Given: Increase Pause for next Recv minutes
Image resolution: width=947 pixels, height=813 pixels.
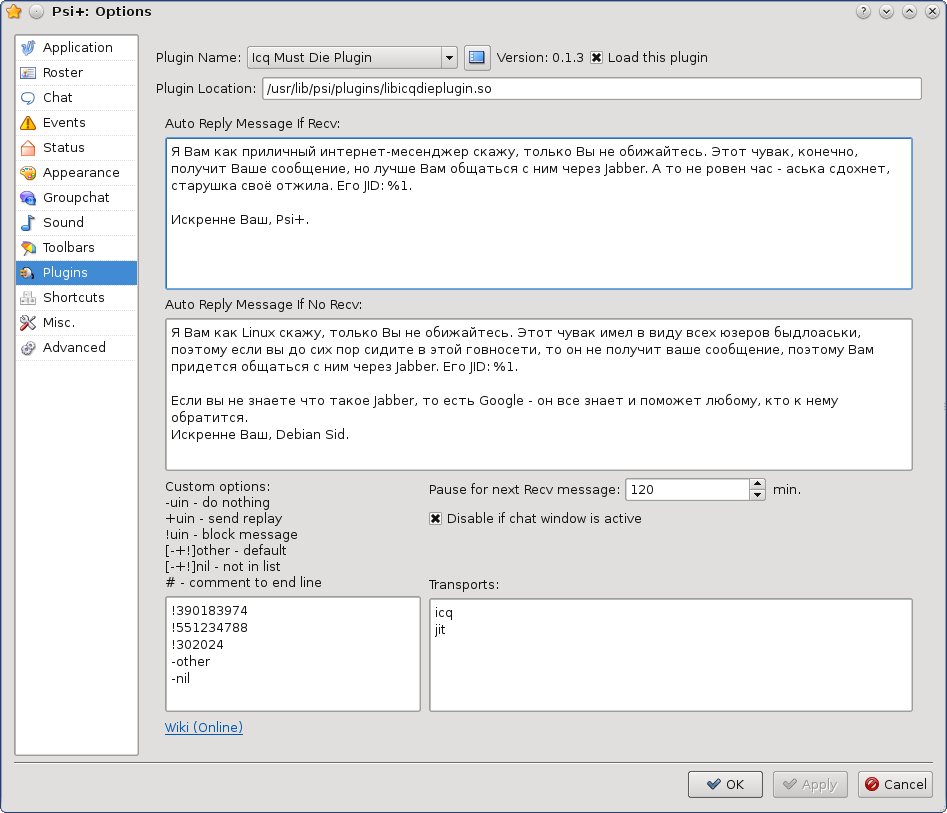Looking at the screenshot, I should point(757,484).
